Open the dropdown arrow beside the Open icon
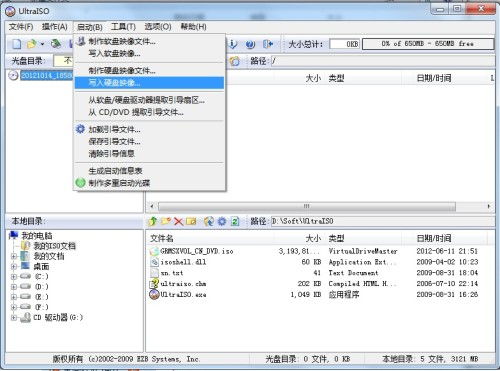The height and width of the screenshot is (371, 500). (x=42, y=44)
